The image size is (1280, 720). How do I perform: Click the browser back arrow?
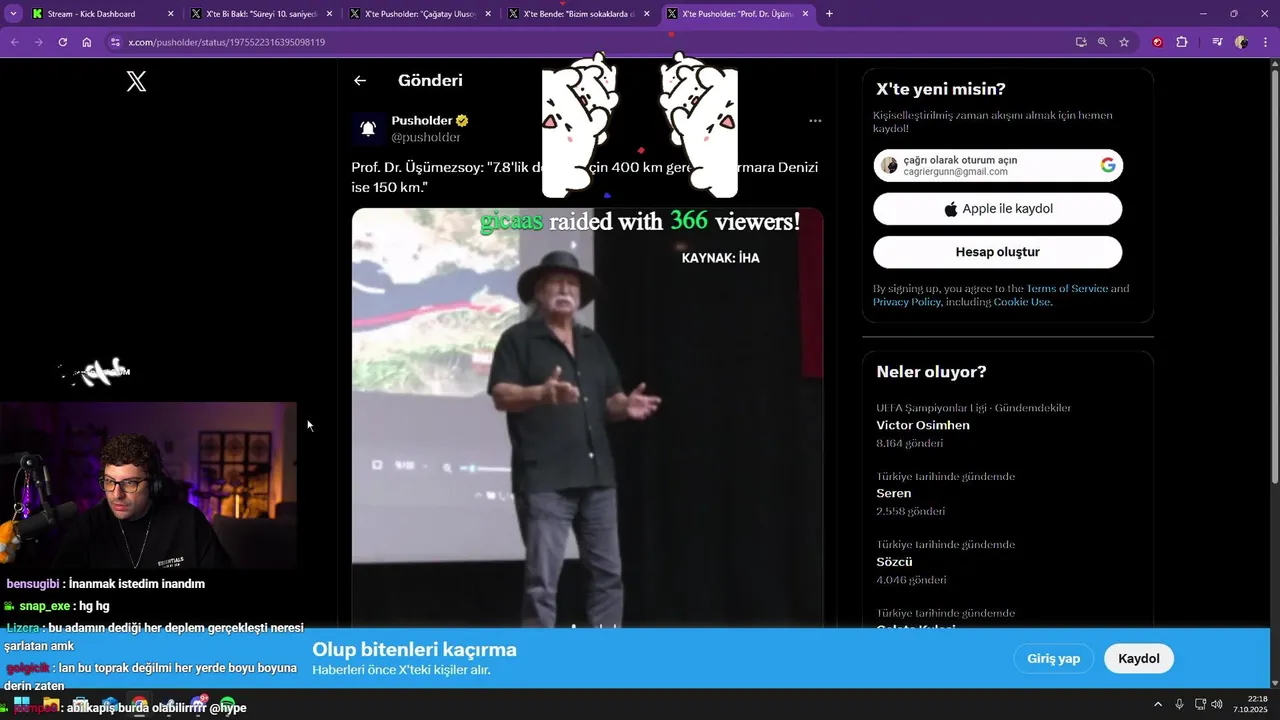[x=14, y=42]
